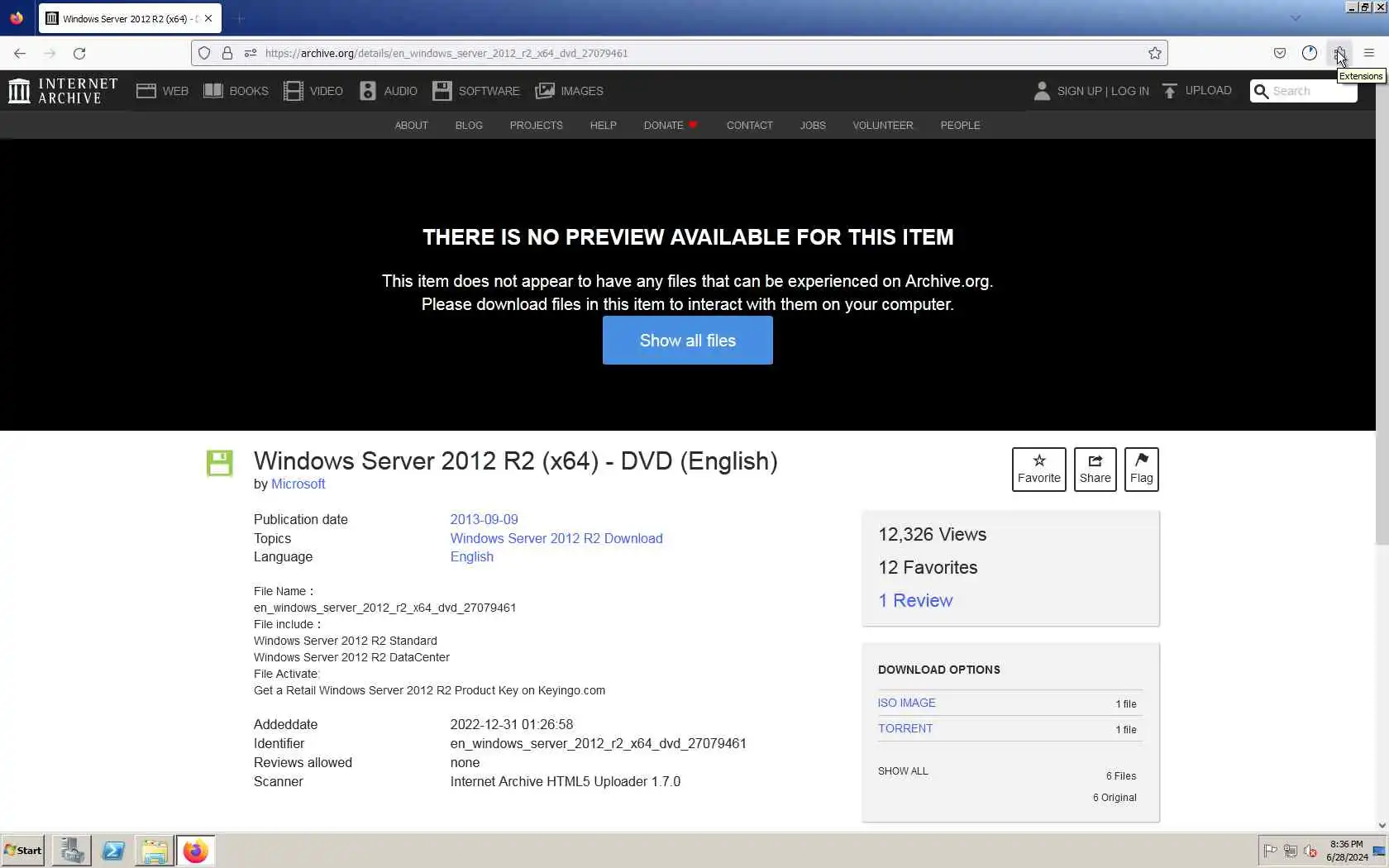Click the software floppy disk item icon
The width and height of the screenshot is (1389, 868).
(220, 463)
